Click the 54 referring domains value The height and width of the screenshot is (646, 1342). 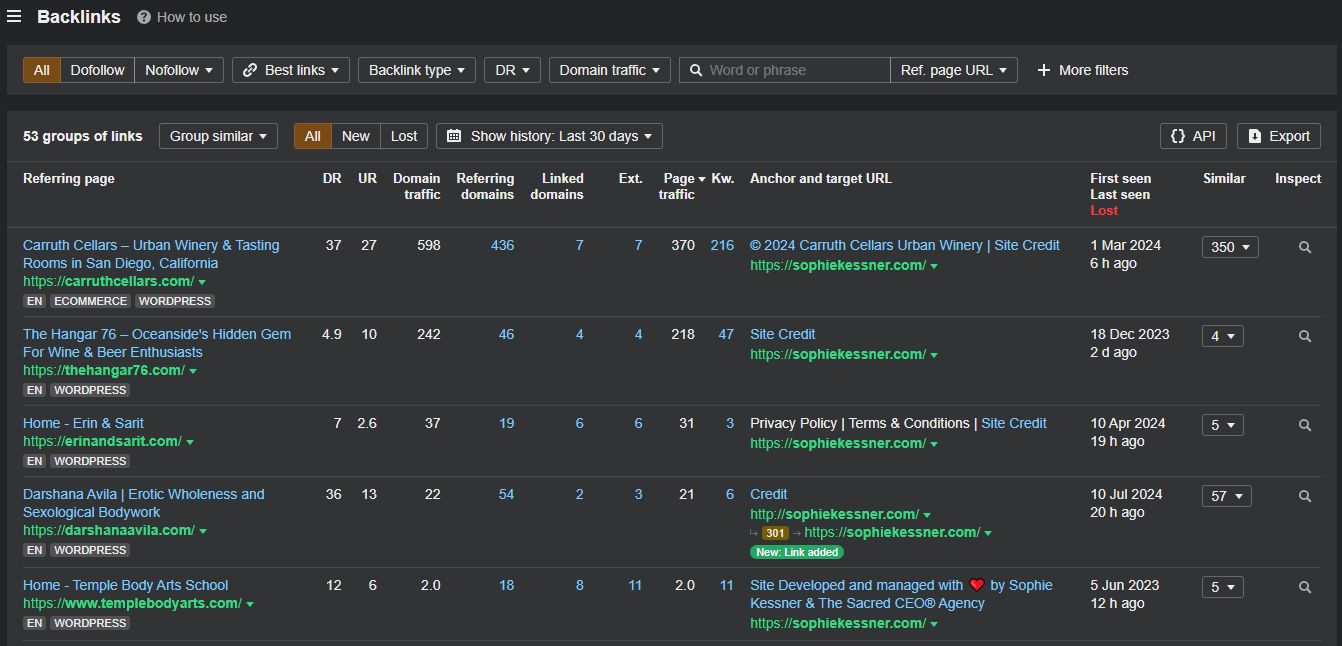506,494
